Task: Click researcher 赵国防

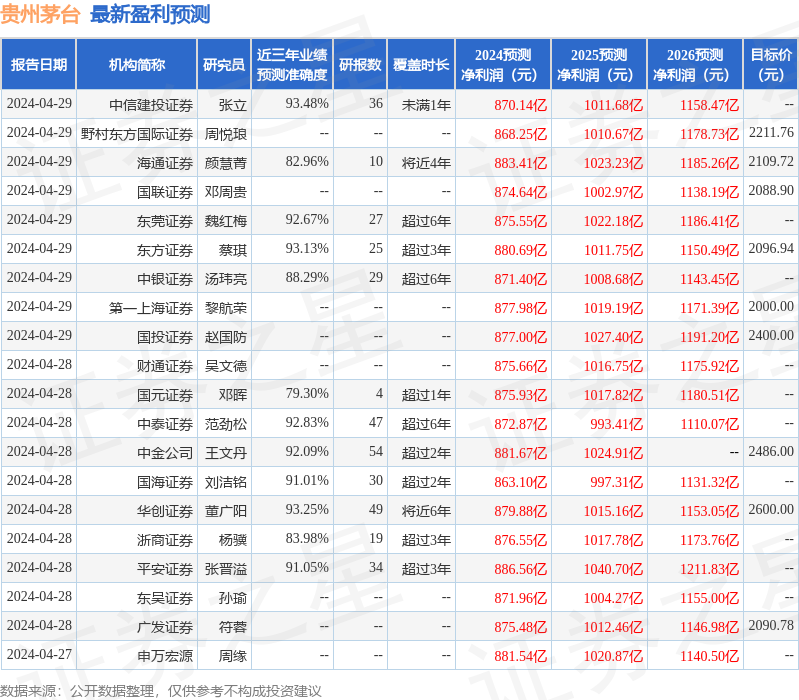Action: (x=226, y=337)
